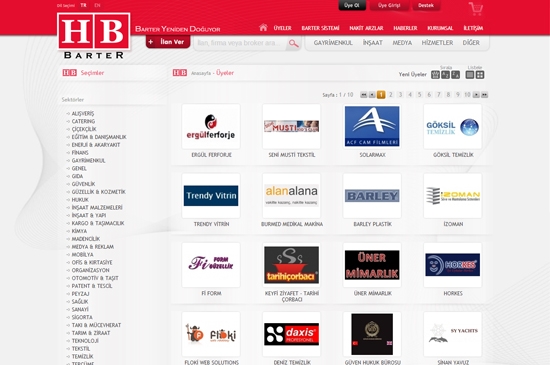Viewport: 550px width, 365px height.
Task: Sort by crown newest members icon
Action: click(435, 75)
